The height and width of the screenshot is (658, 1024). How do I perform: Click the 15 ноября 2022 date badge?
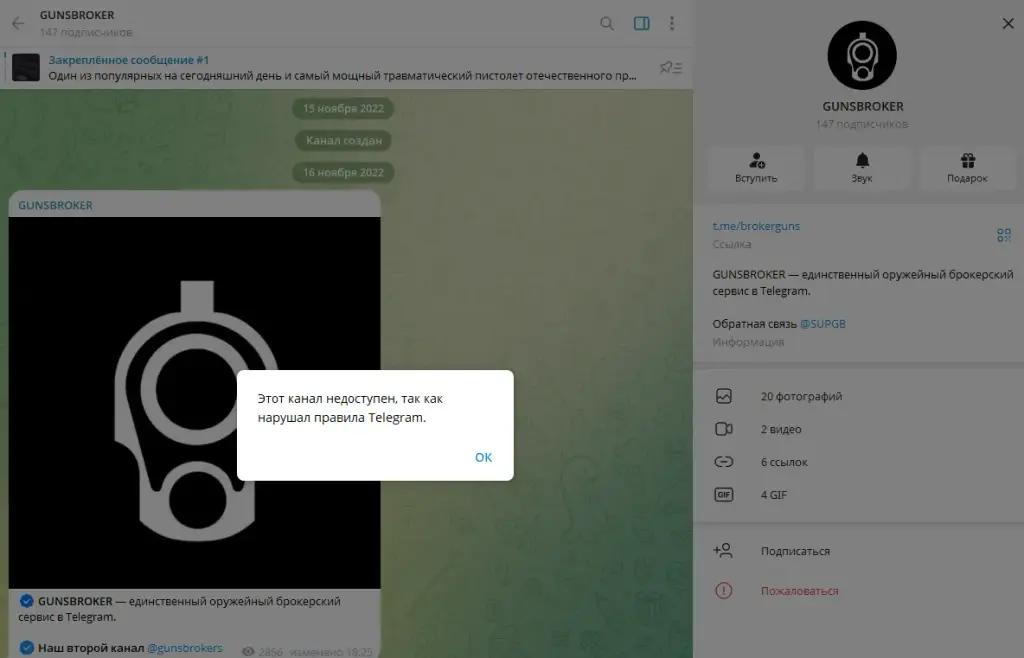[344, 108]
